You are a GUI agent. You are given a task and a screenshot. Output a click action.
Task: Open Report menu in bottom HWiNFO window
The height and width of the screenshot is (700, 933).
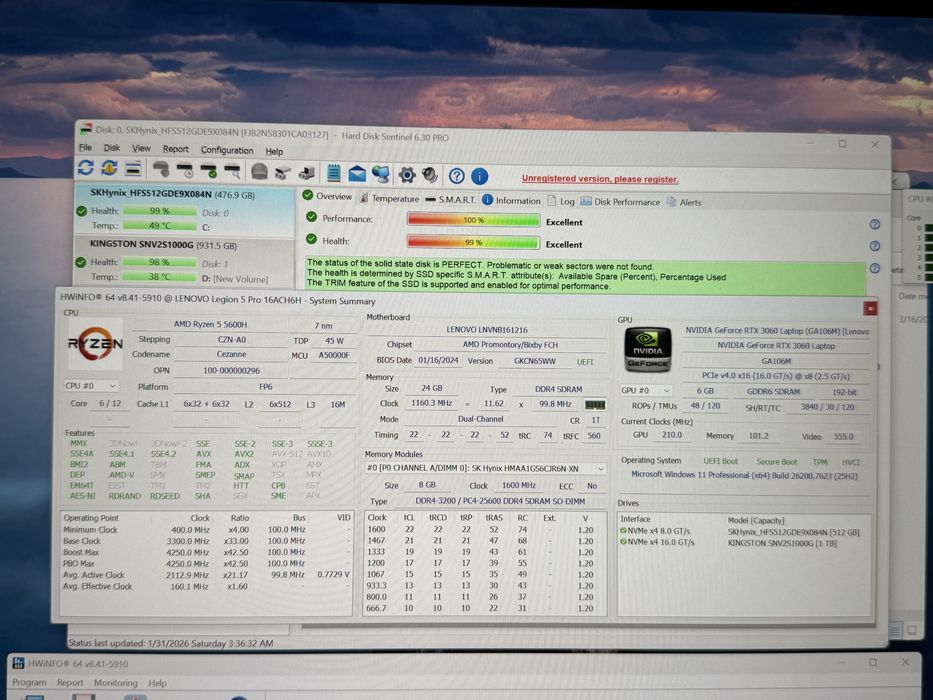tap(70, 682)
